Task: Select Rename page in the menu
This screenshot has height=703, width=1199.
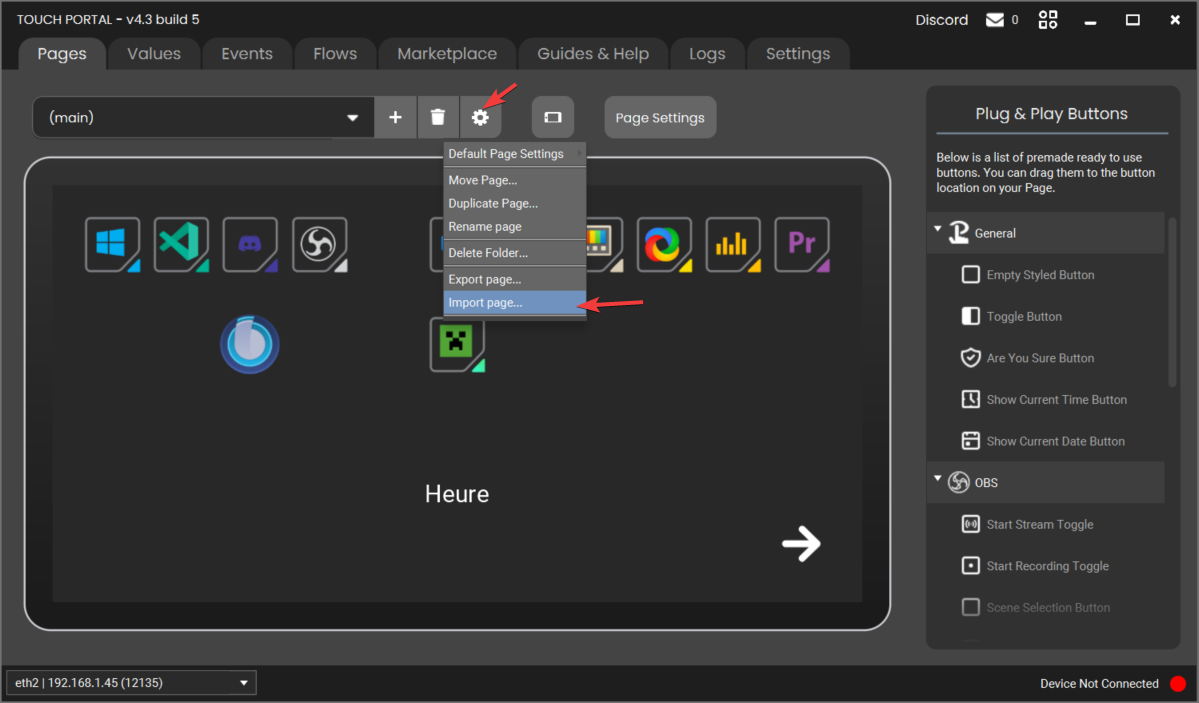Action: (x=515, y=226)
